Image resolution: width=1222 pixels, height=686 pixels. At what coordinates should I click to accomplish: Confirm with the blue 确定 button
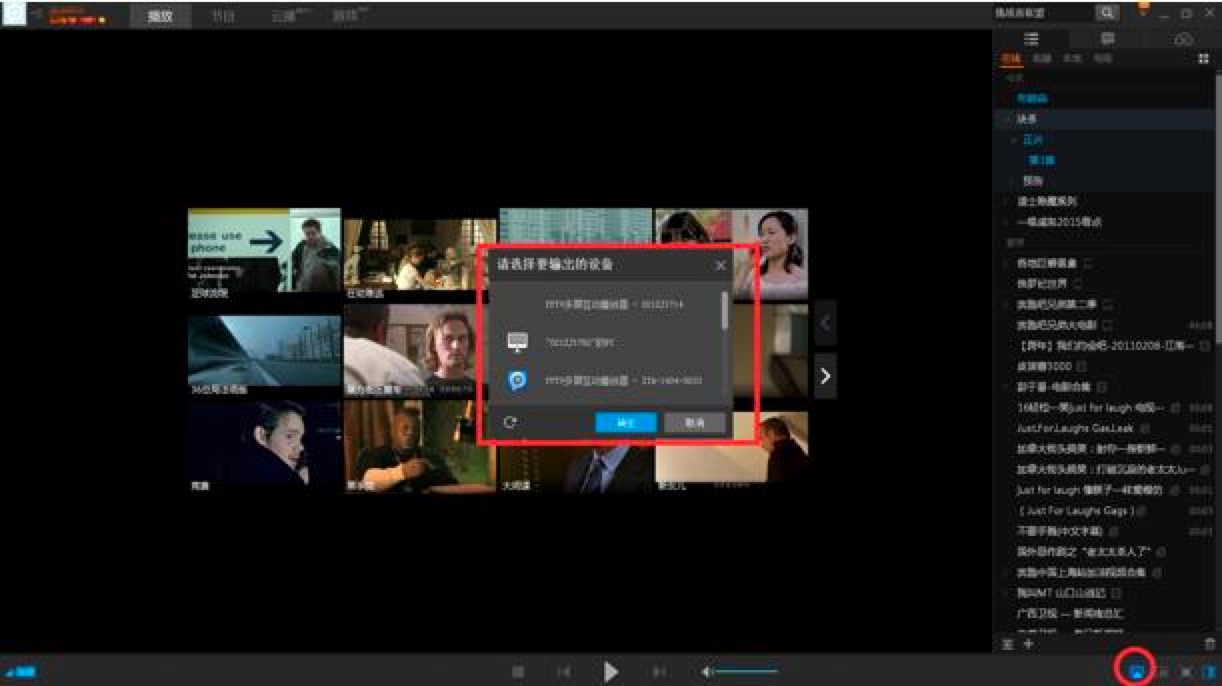[627, 423]
